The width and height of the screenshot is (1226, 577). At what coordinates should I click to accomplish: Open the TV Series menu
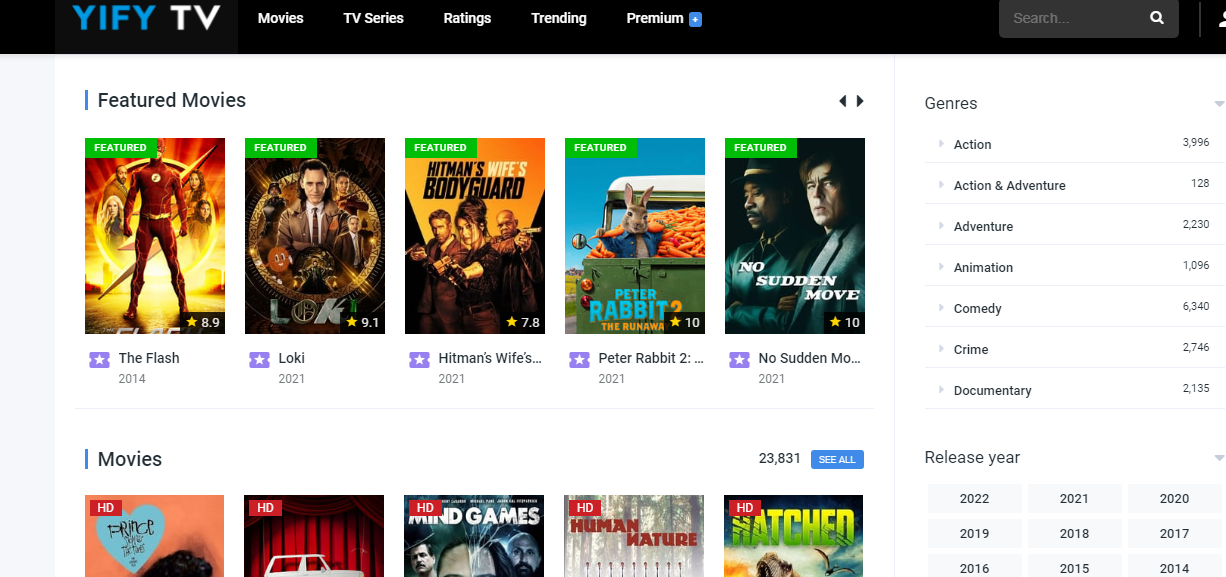pos(373,18)
